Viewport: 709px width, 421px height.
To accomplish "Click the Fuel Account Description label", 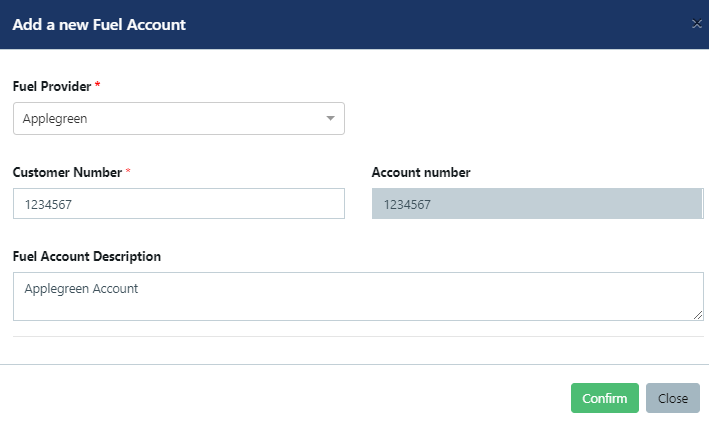I will pos(87,256).
